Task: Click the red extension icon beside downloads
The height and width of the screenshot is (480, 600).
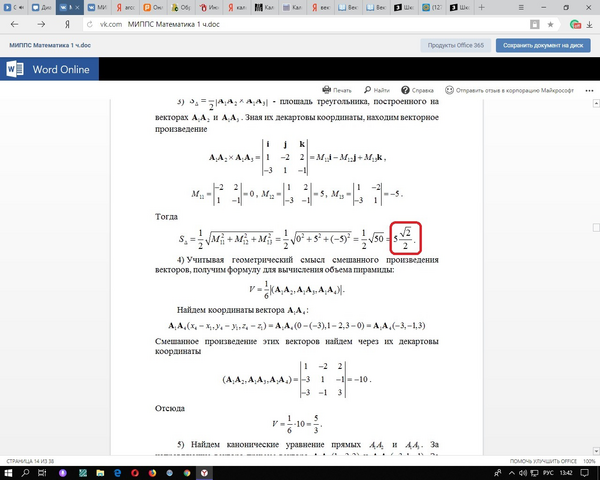Action: pos(575,24)
